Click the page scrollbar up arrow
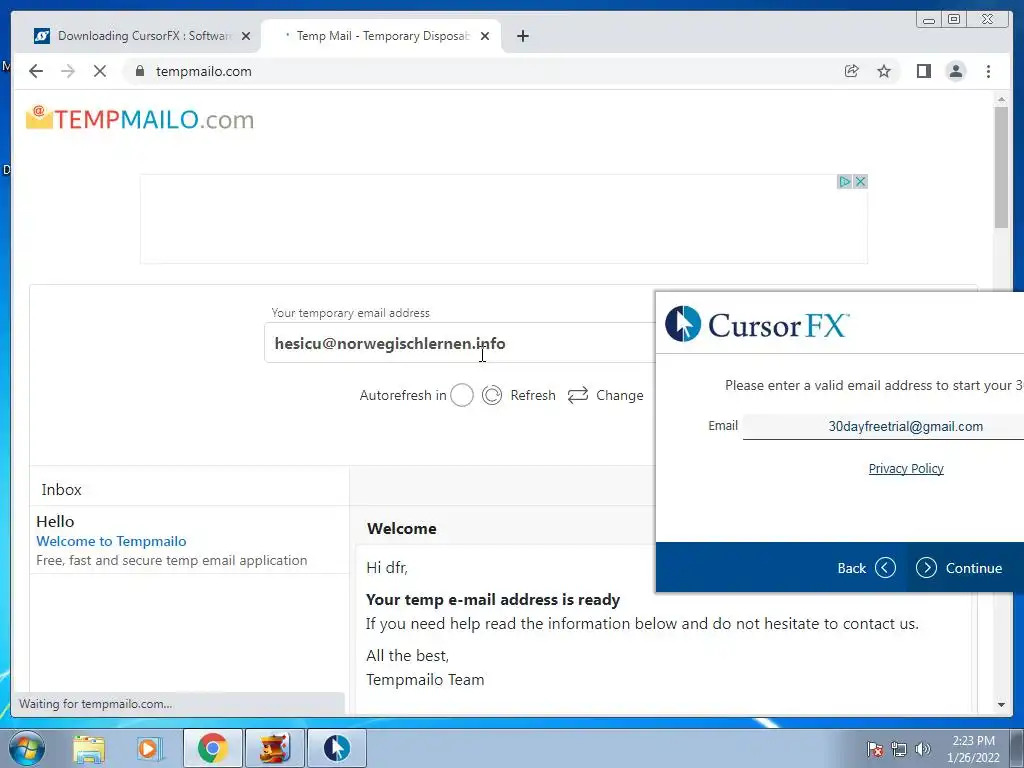 pos(1001,99)
